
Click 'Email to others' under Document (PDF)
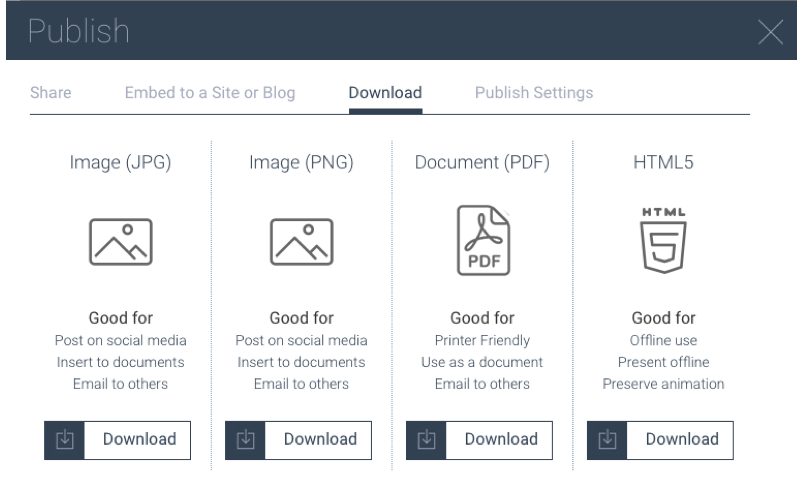click(x=482, y=384)
